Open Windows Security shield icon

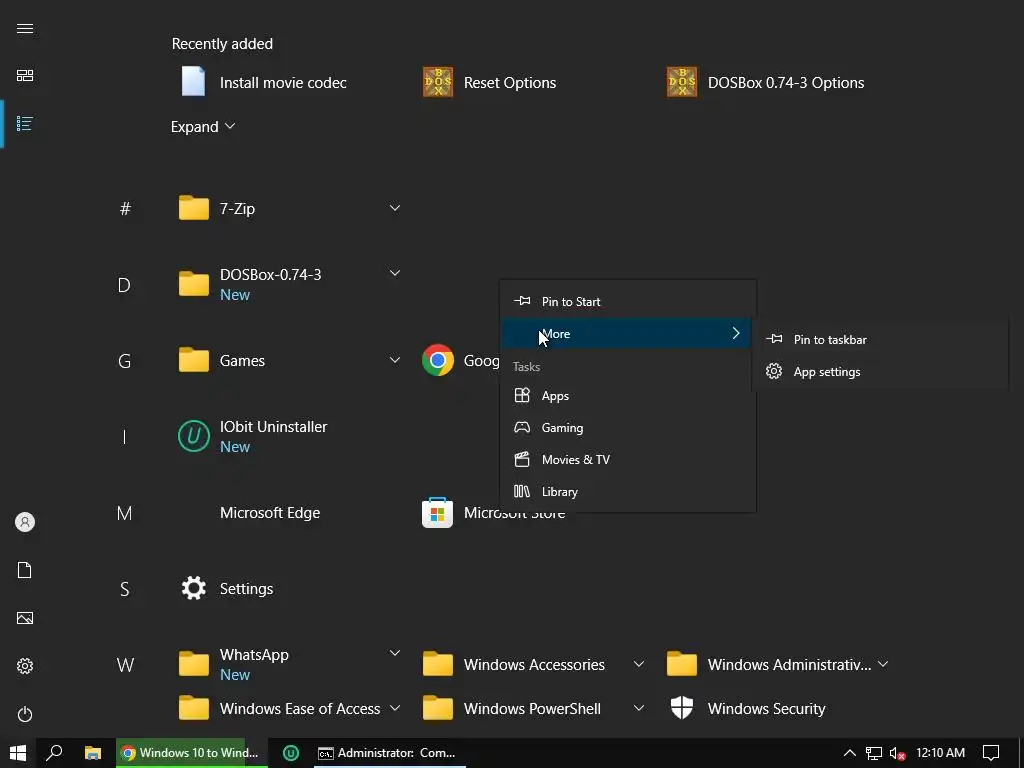(x=682, y=708)
